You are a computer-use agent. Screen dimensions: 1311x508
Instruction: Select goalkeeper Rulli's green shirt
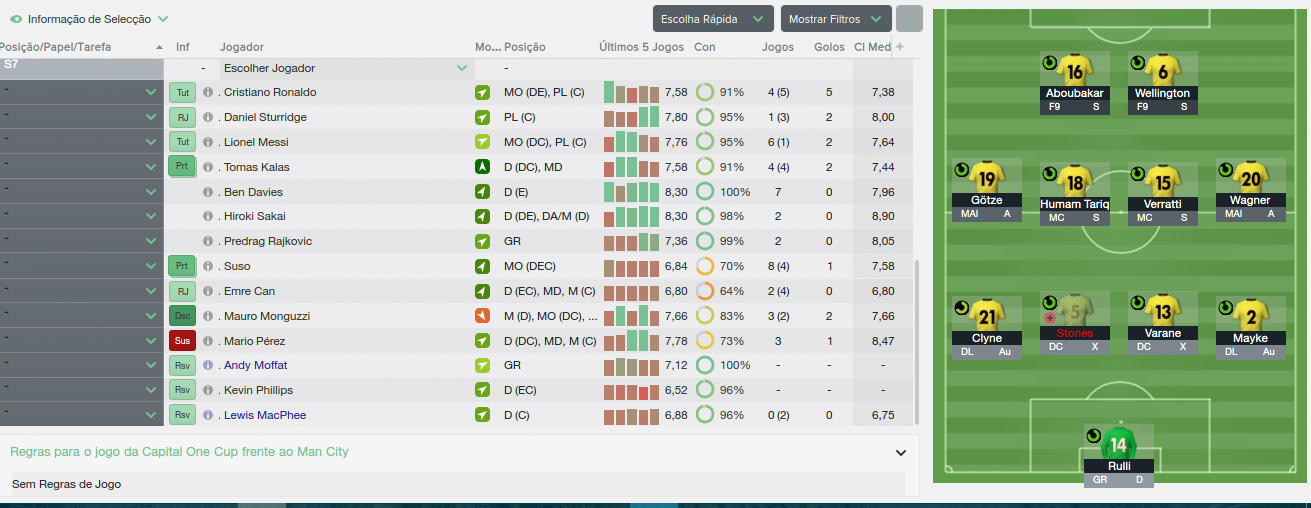pyautogui.click(x=1118, y=444)
